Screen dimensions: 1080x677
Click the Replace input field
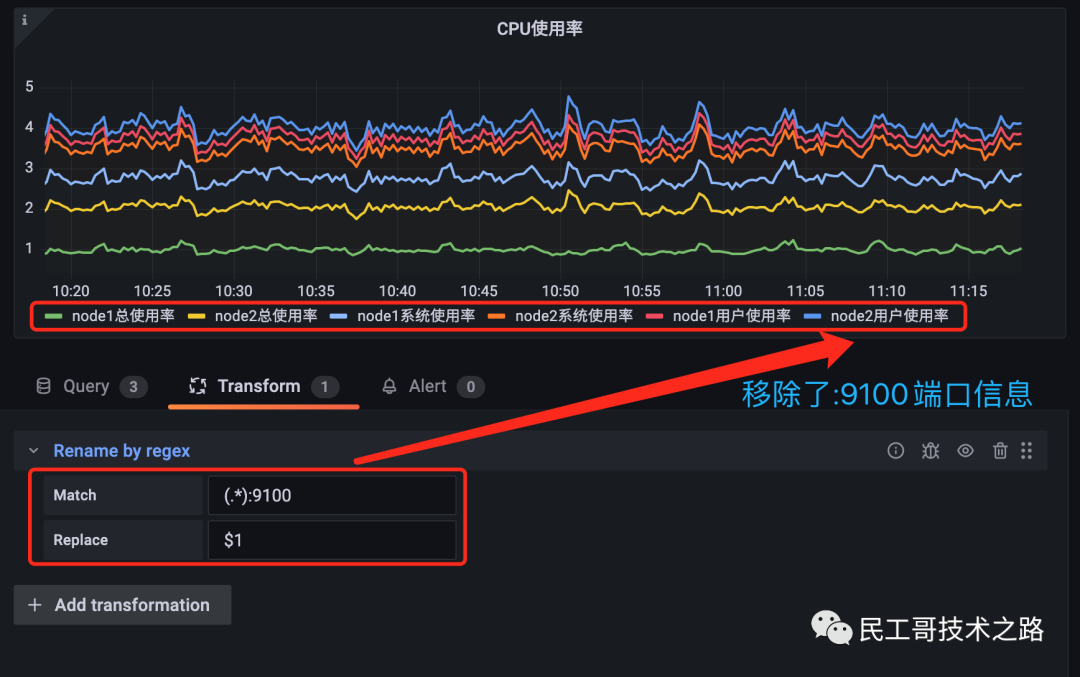coord(332,540)
